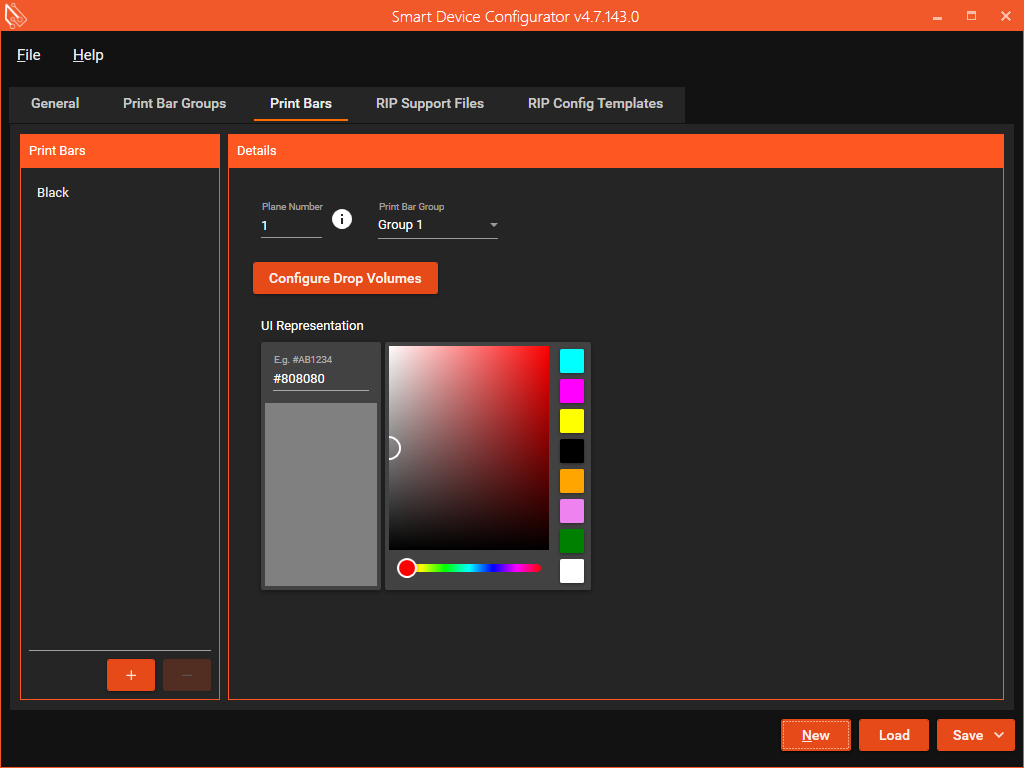Click the hue slider handle
Screen dimensions: 1024x768
pos(407,568)
